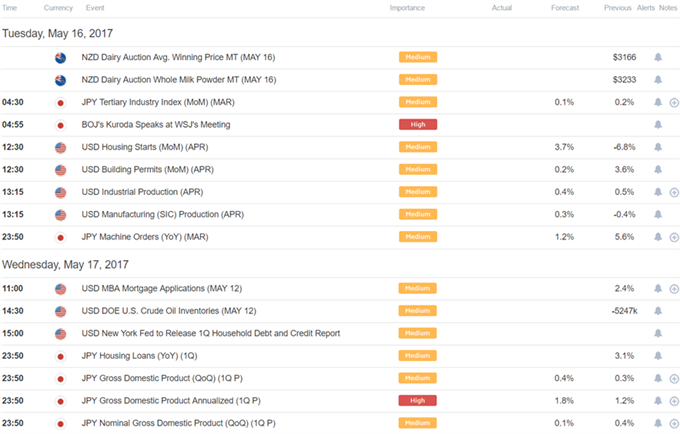Click US flag next to New York Fed event
680x434 pixels.
(x=60, y=334)
